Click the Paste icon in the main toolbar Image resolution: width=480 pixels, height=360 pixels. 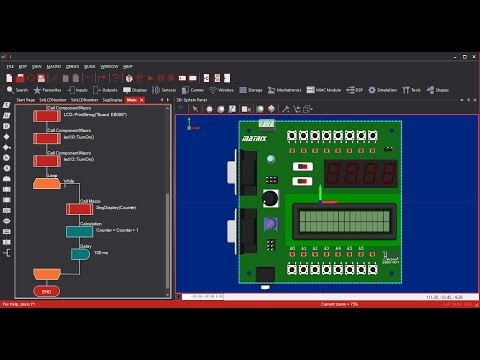76,78
